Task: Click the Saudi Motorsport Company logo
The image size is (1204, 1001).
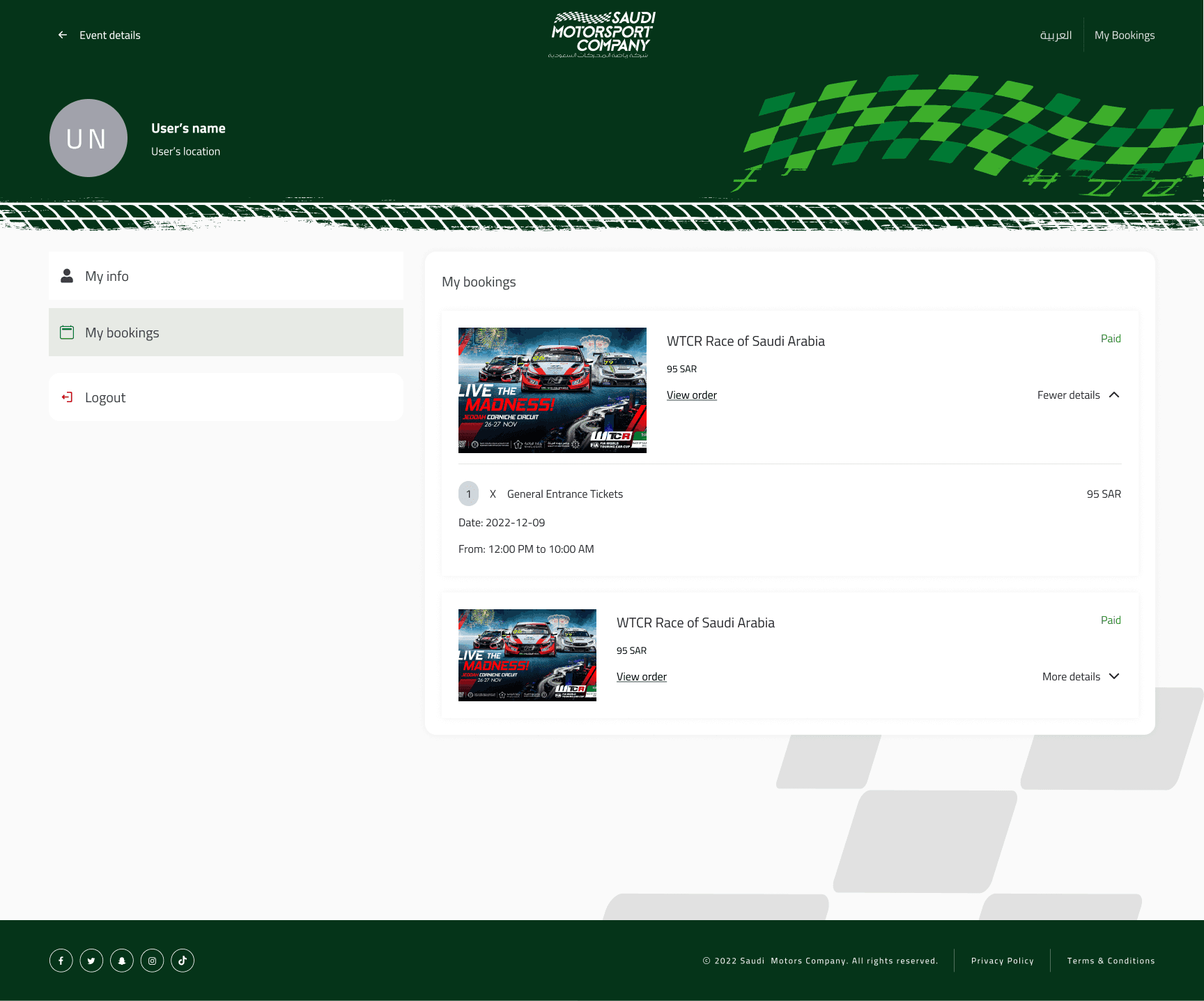Action: (x=602, y=35)
